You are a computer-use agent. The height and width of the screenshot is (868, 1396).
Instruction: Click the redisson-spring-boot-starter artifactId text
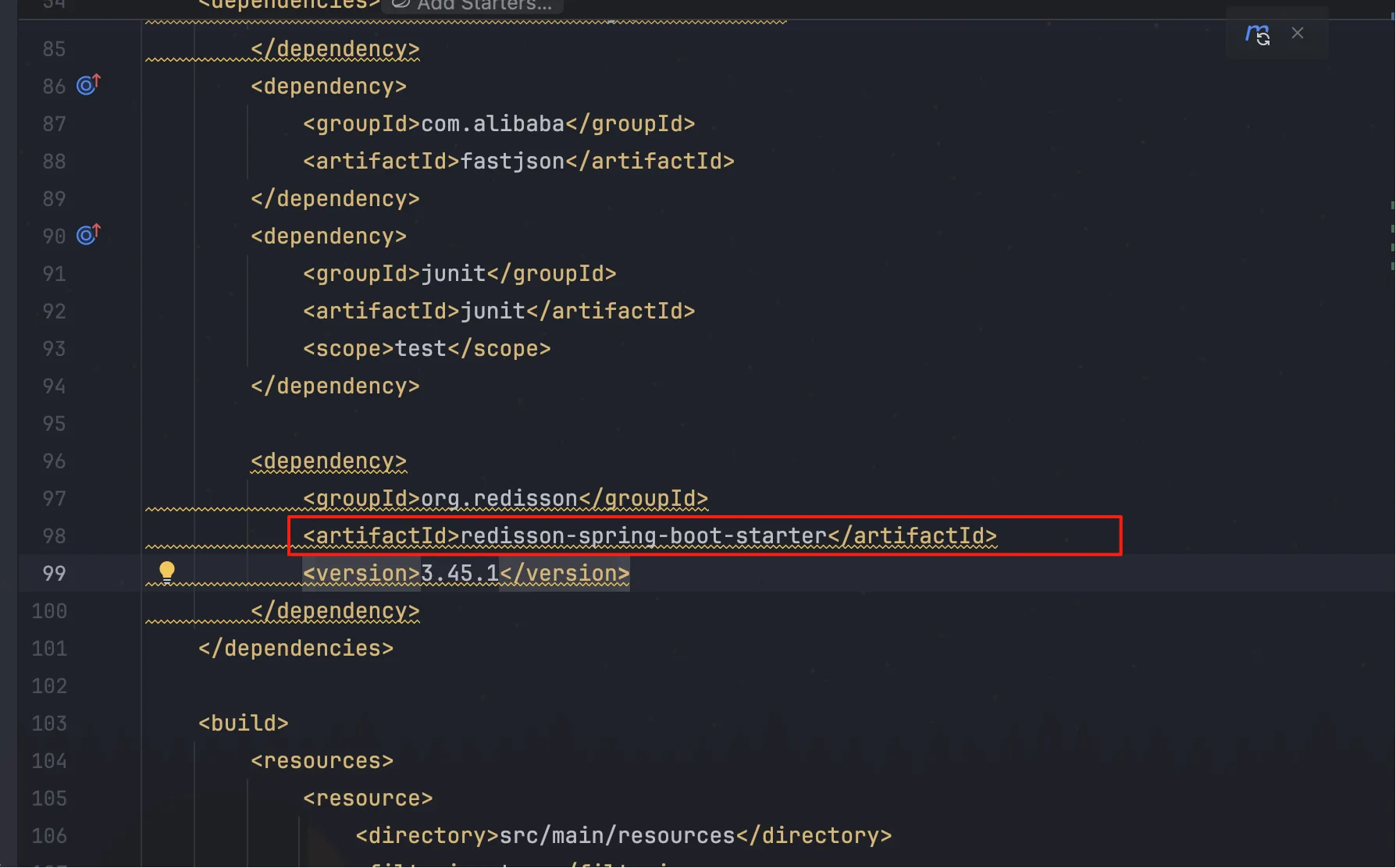(643, 536)
